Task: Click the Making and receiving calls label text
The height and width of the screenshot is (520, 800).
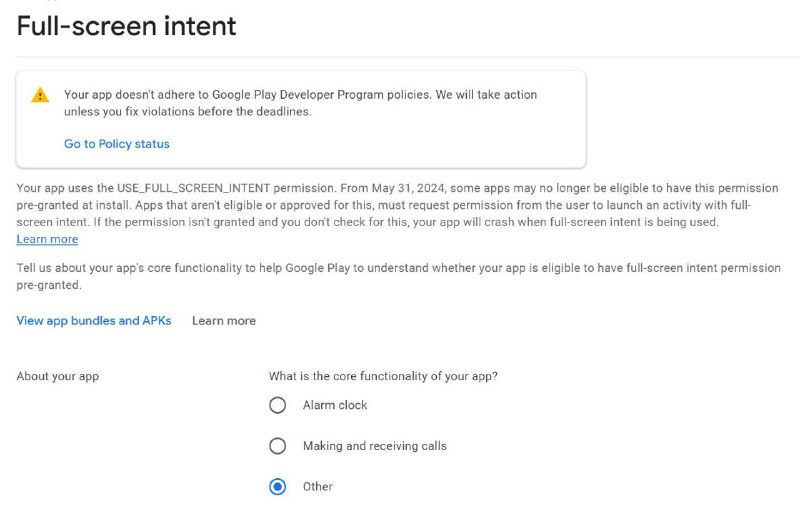Action: (374, 446)
